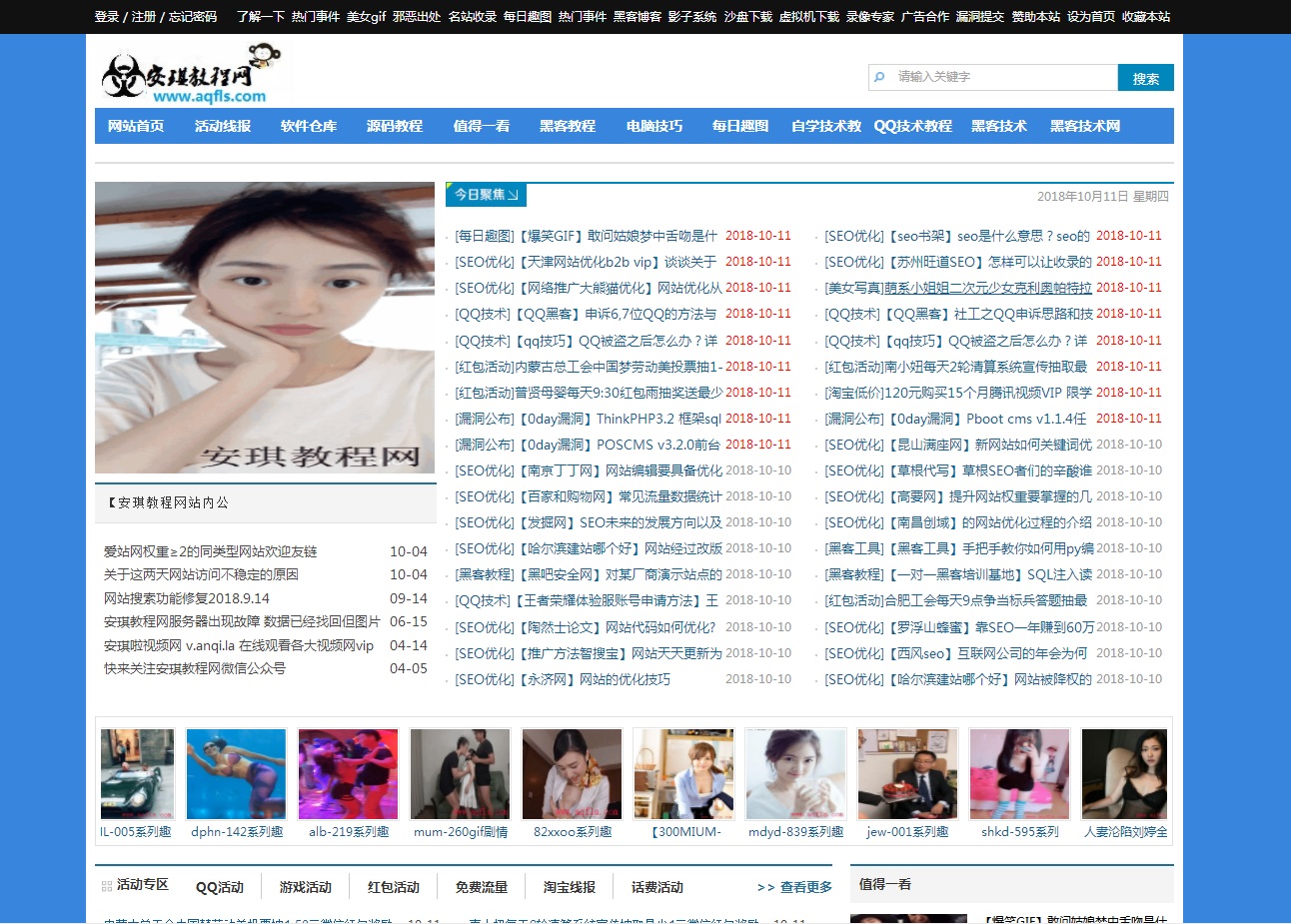Switch to the 淘宝线报 tab
The height and width of the screenshot is (924, 1291).
coord(570,887)
